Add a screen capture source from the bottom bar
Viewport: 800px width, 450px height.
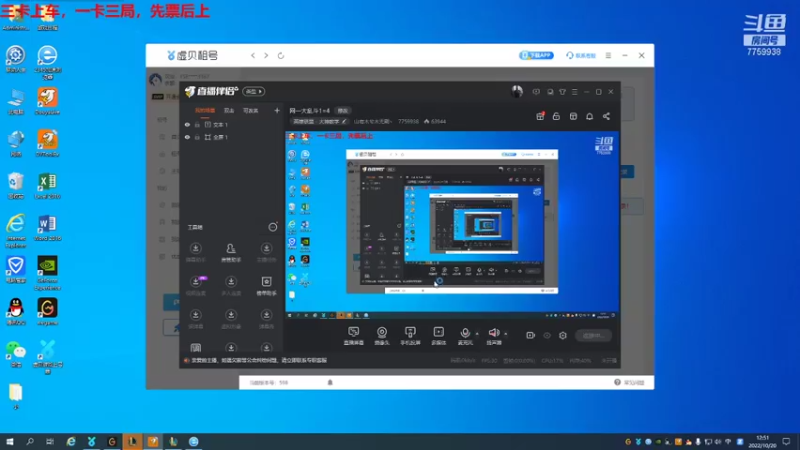point(354,336)
